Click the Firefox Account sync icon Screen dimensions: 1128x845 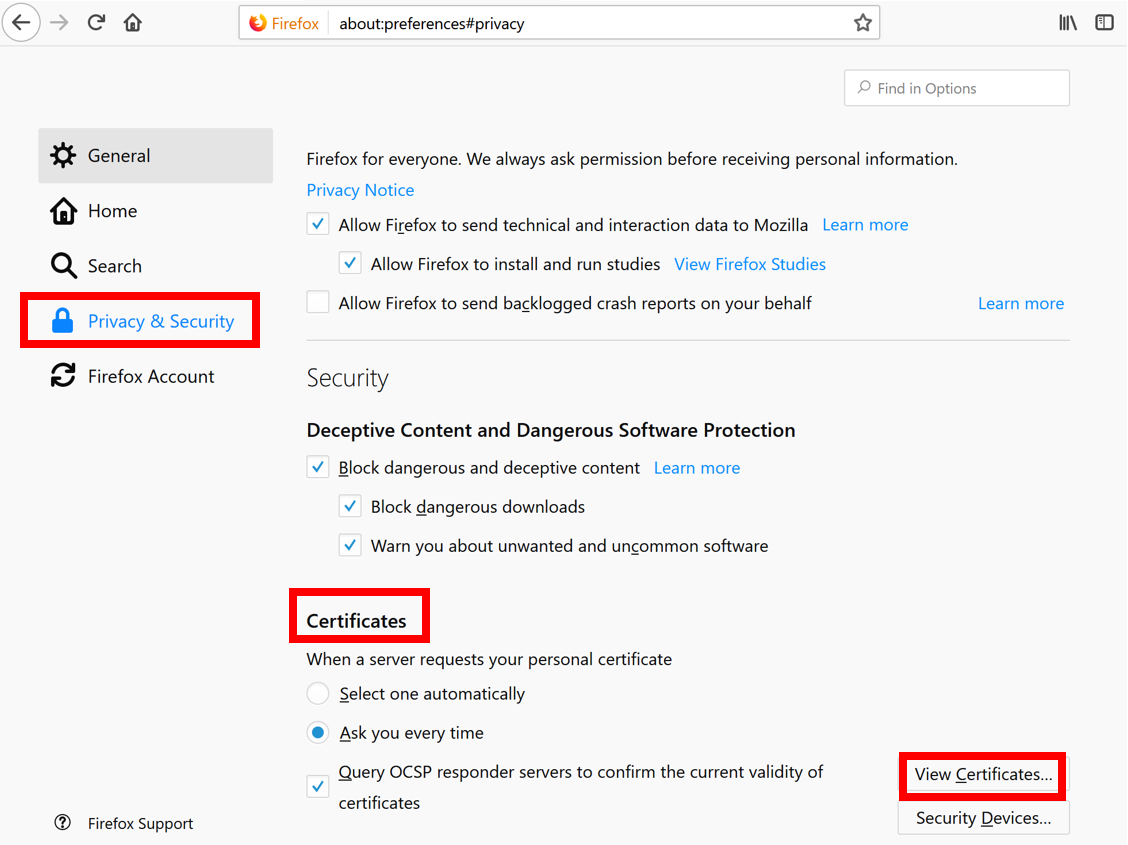[x=63, y=376]
